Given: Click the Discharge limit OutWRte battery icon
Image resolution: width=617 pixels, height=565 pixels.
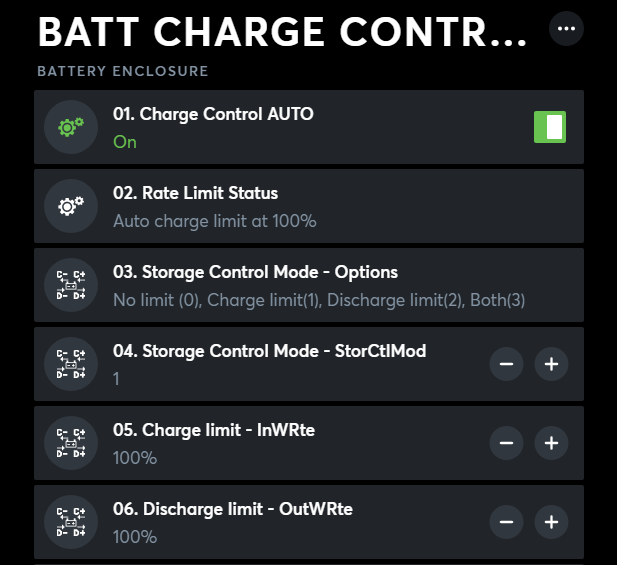Looking at the screenshot, I should [71, 522].
